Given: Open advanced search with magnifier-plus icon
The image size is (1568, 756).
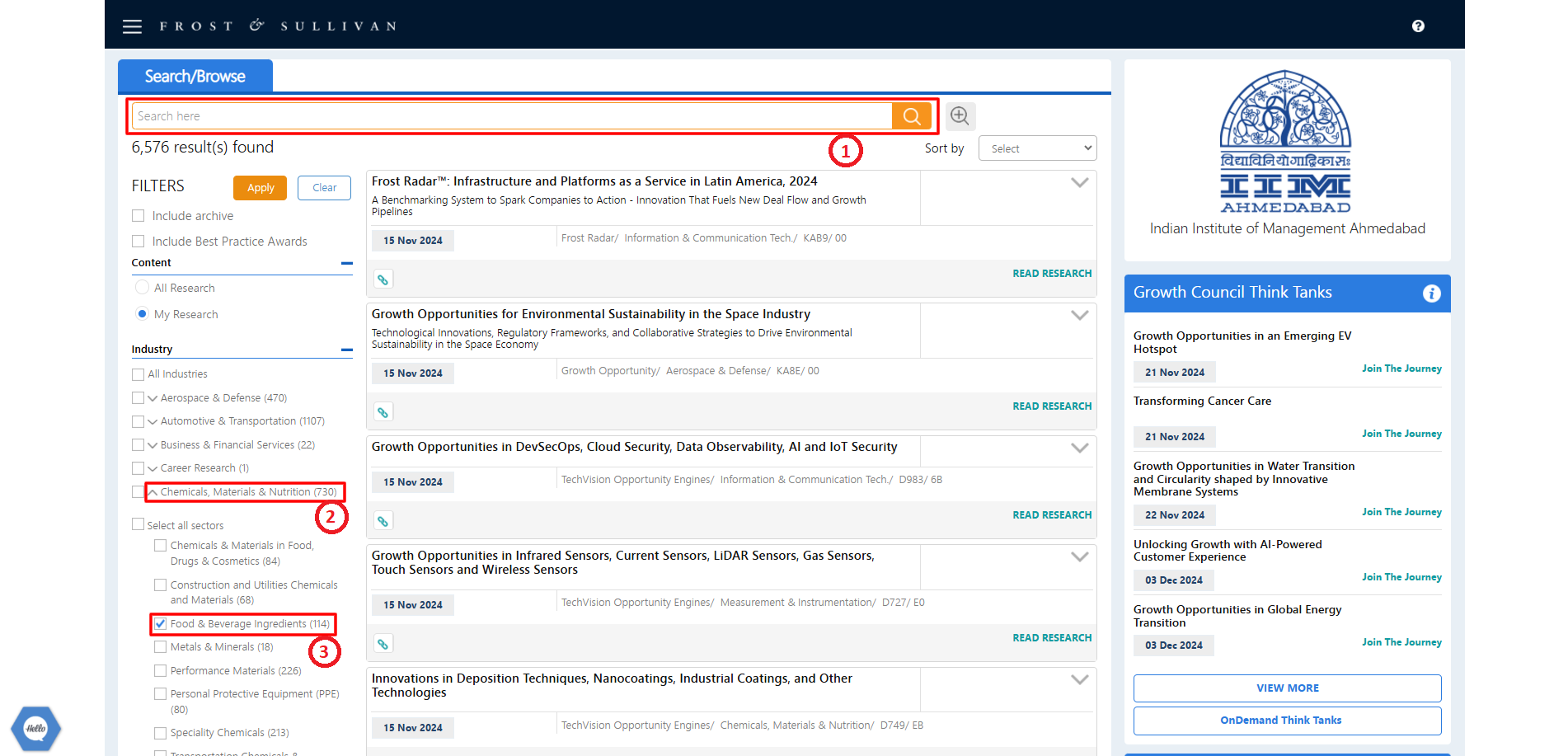Looking at the screenshot, I should click(960, 116).
